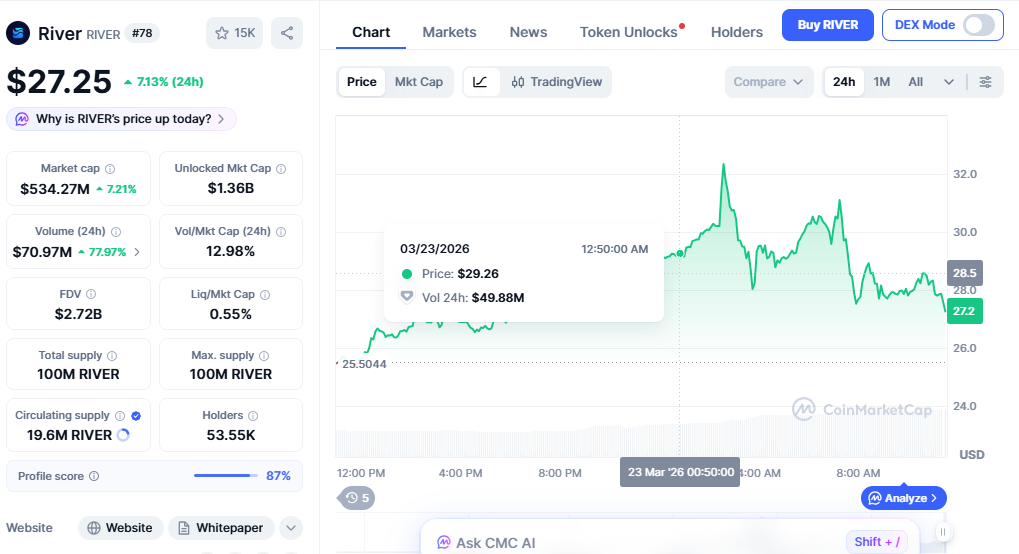This screenshot has width=1019, height=554.
Task: Expand more time range options chevron
Action: click(949, 82)
